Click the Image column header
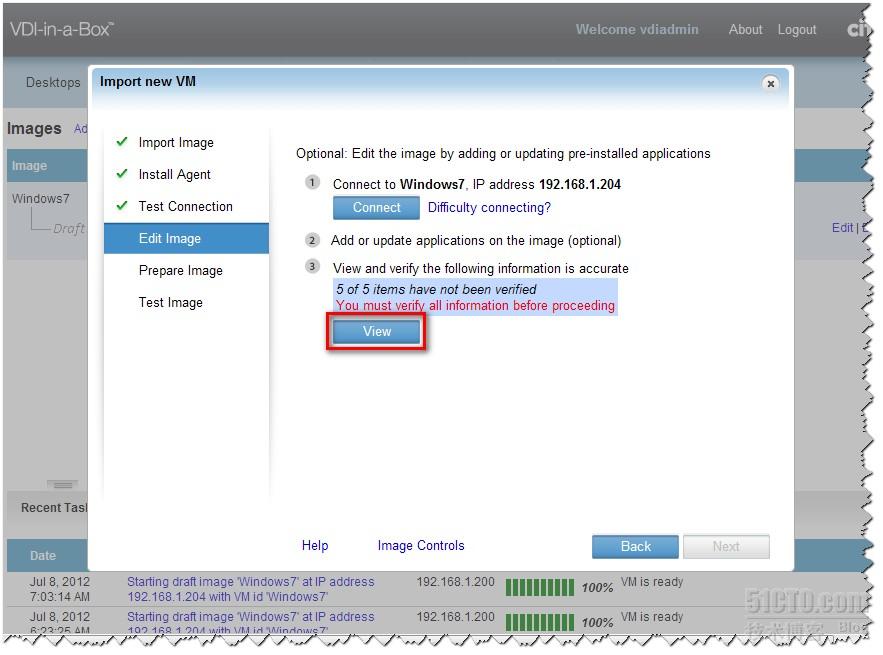 point(29,166)
